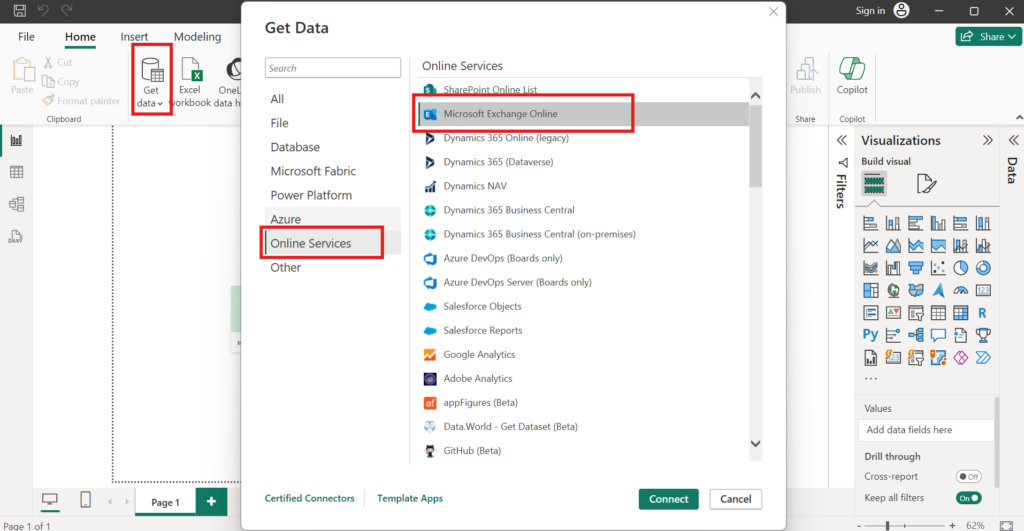1024x531 pixels.
Task: Choose the Azure category
Action: (332, 219)
